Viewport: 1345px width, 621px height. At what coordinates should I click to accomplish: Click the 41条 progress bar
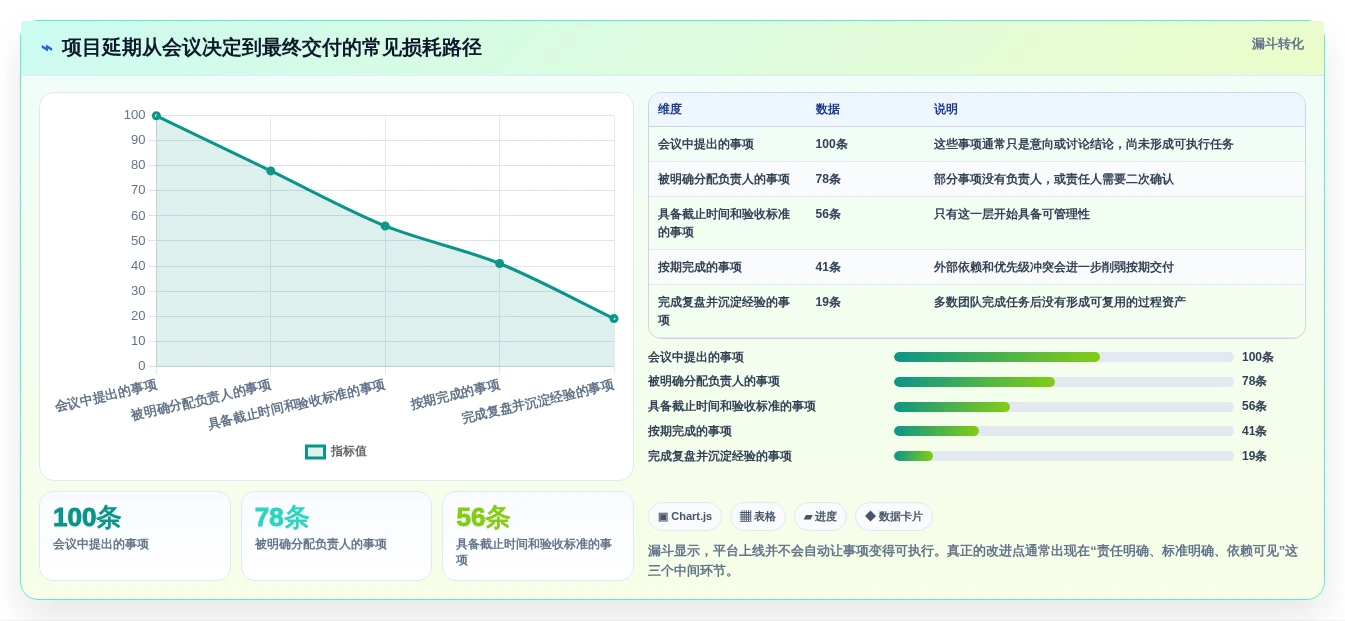click(x=1064, y=431)
